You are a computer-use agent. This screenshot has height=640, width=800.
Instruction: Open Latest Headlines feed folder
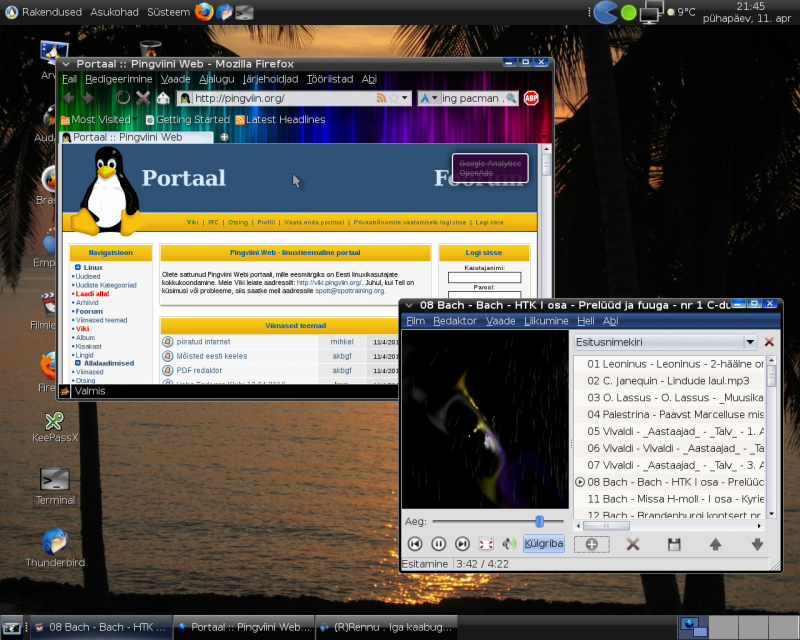pyautogui.click(x=281, y=119)
